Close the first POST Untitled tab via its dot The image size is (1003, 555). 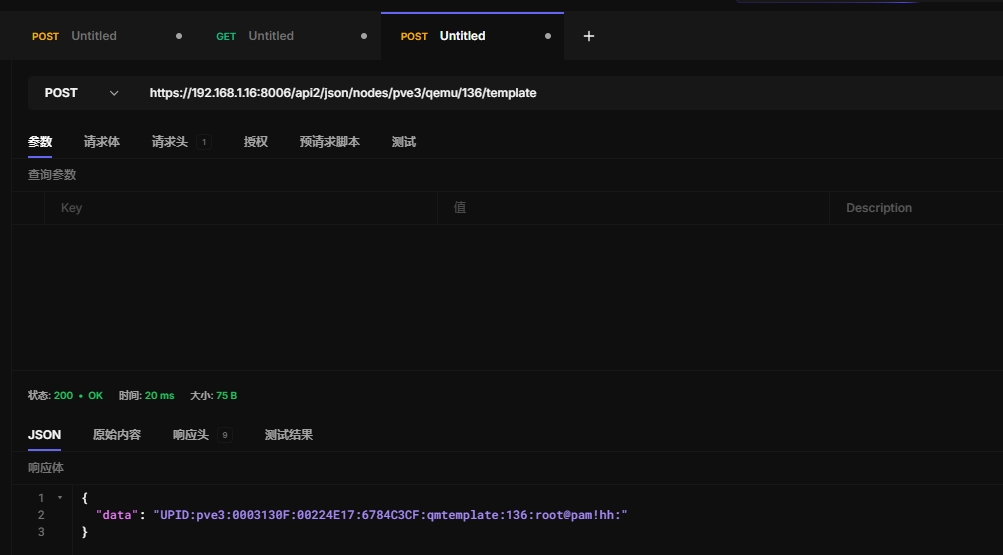(x=179, y=36)
